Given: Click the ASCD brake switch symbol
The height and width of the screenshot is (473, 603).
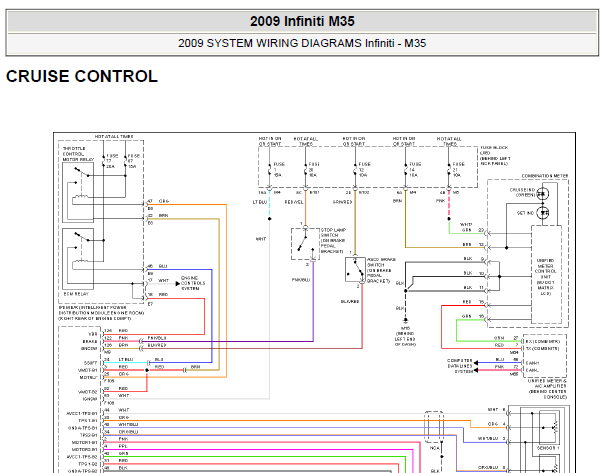Looking at the screenshot, I should click(x=355, y=270).
